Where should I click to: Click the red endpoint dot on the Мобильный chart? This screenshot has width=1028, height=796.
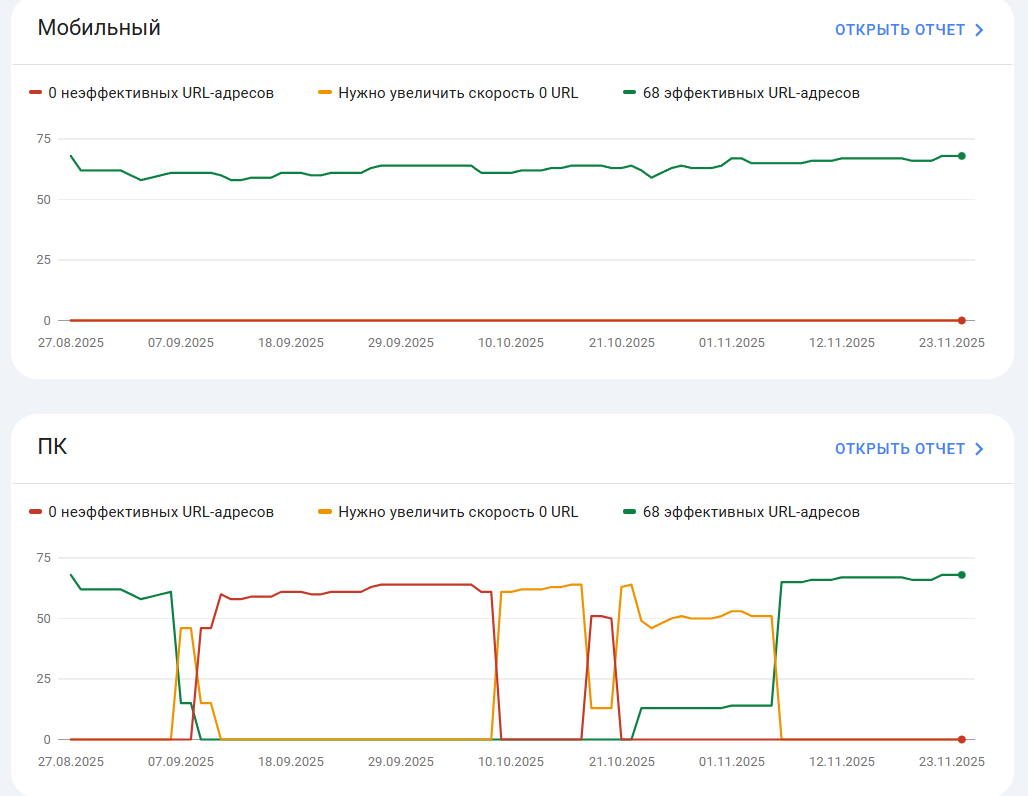click(961, 321)
